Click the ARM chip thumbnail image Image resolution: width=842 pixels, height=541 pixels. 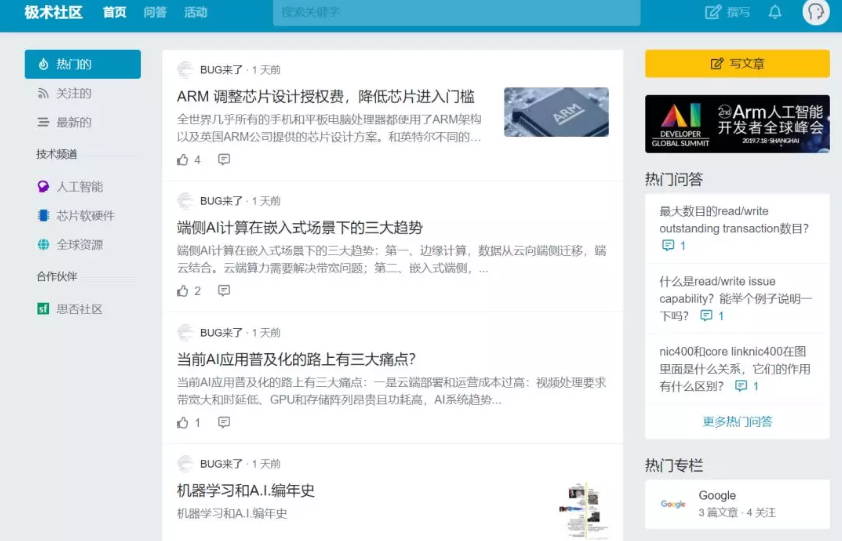(x=556, y=112)
